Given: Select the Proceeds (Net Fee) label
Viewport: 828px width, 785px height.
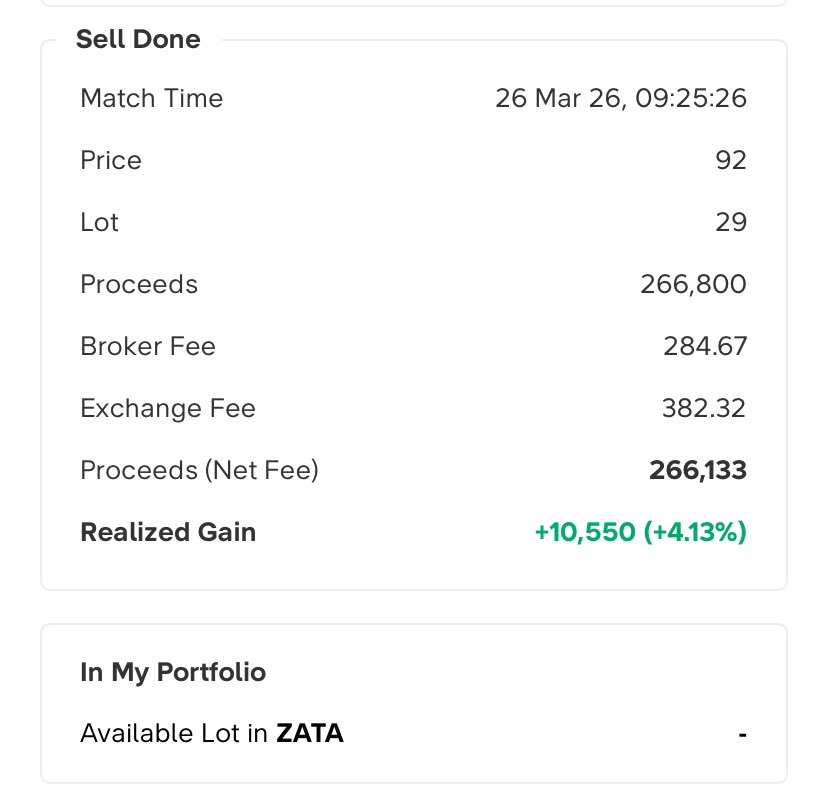Looking at the screenshot, I should click(199, 470).
